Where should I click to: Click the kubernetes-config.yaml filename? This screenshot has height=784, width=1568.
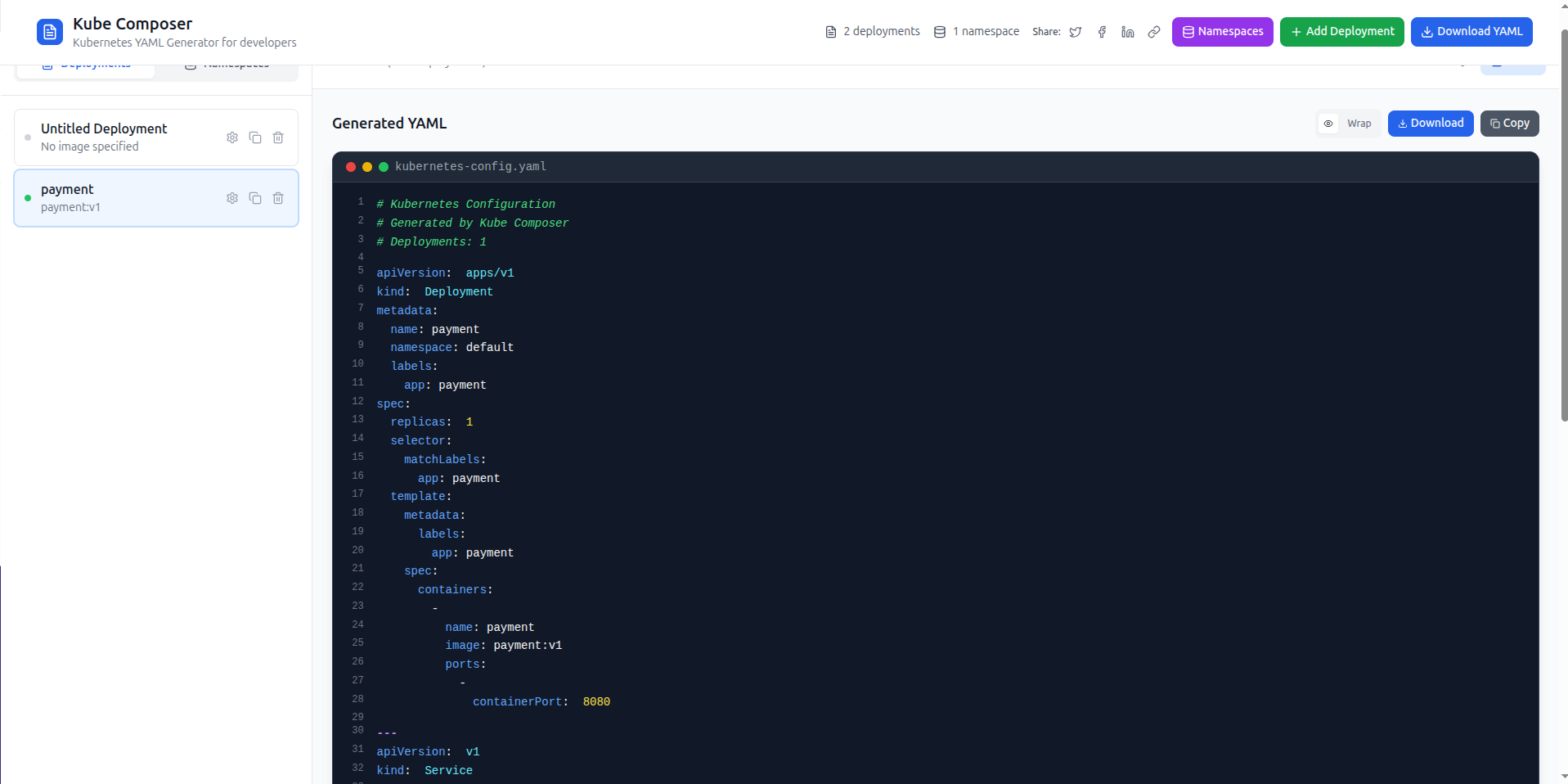coord(470,166)
